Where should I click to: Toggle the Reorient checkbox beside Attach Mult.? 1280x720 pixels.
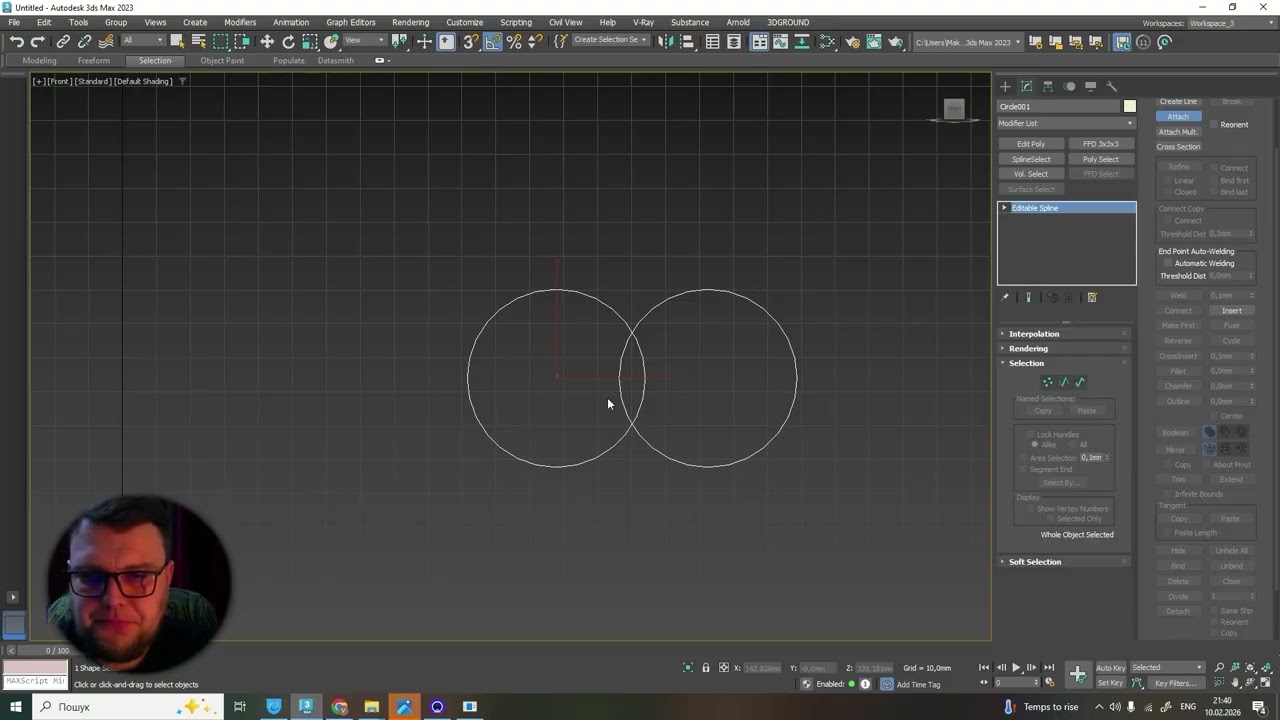pos(1214,124)
